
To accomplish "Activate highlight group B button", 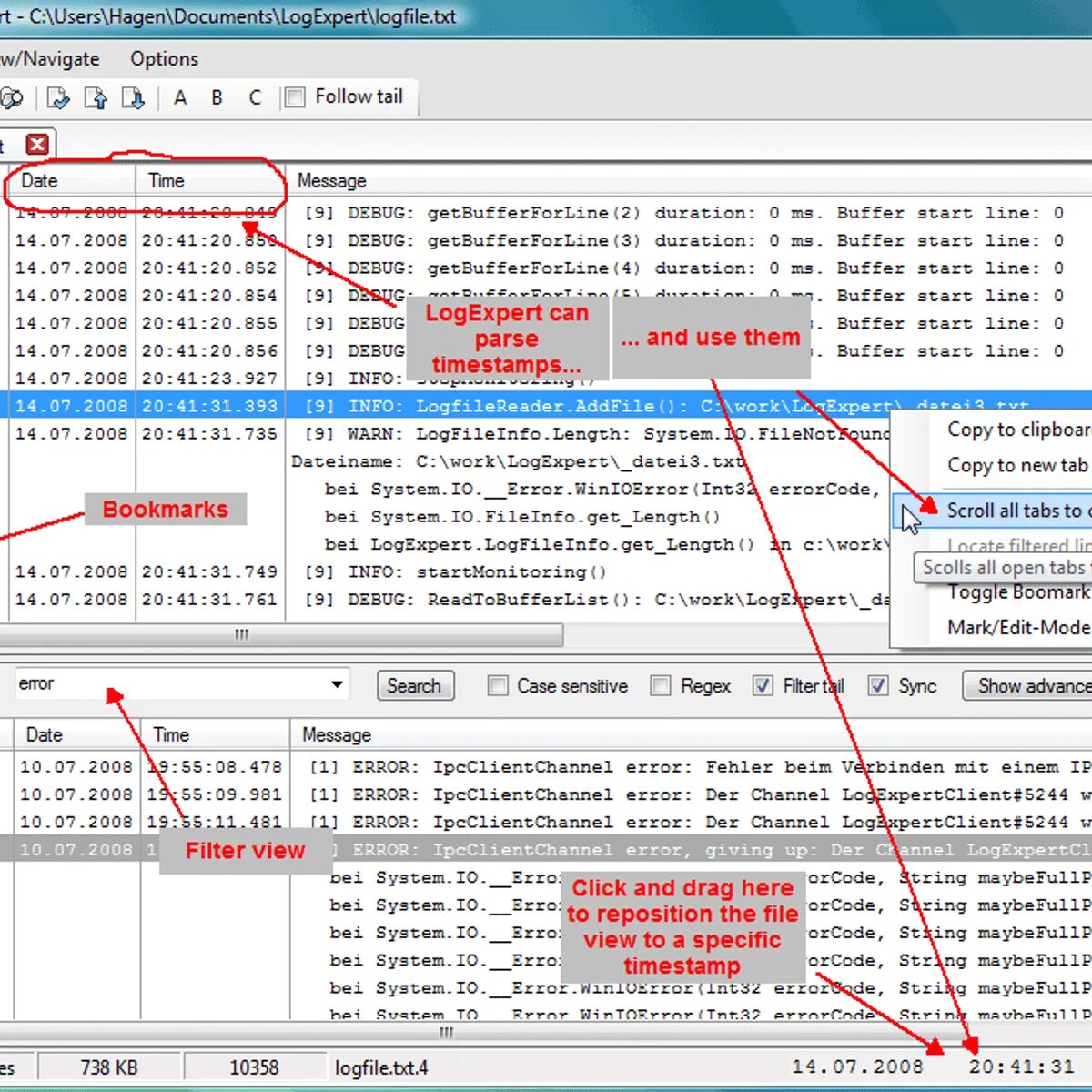I will (x=217, y=97).
